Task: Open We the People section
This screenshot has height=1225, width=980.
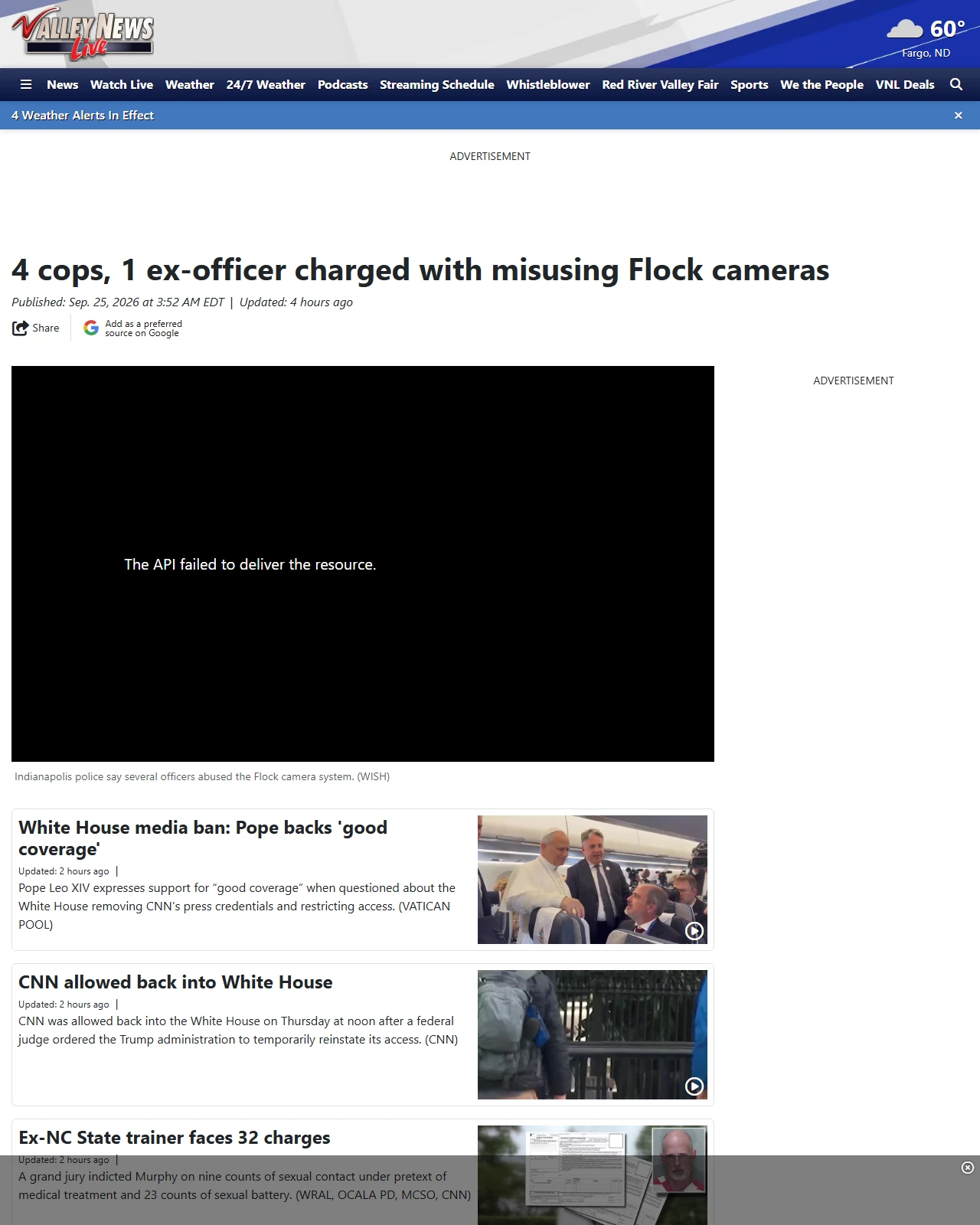Action: [822, 85]
